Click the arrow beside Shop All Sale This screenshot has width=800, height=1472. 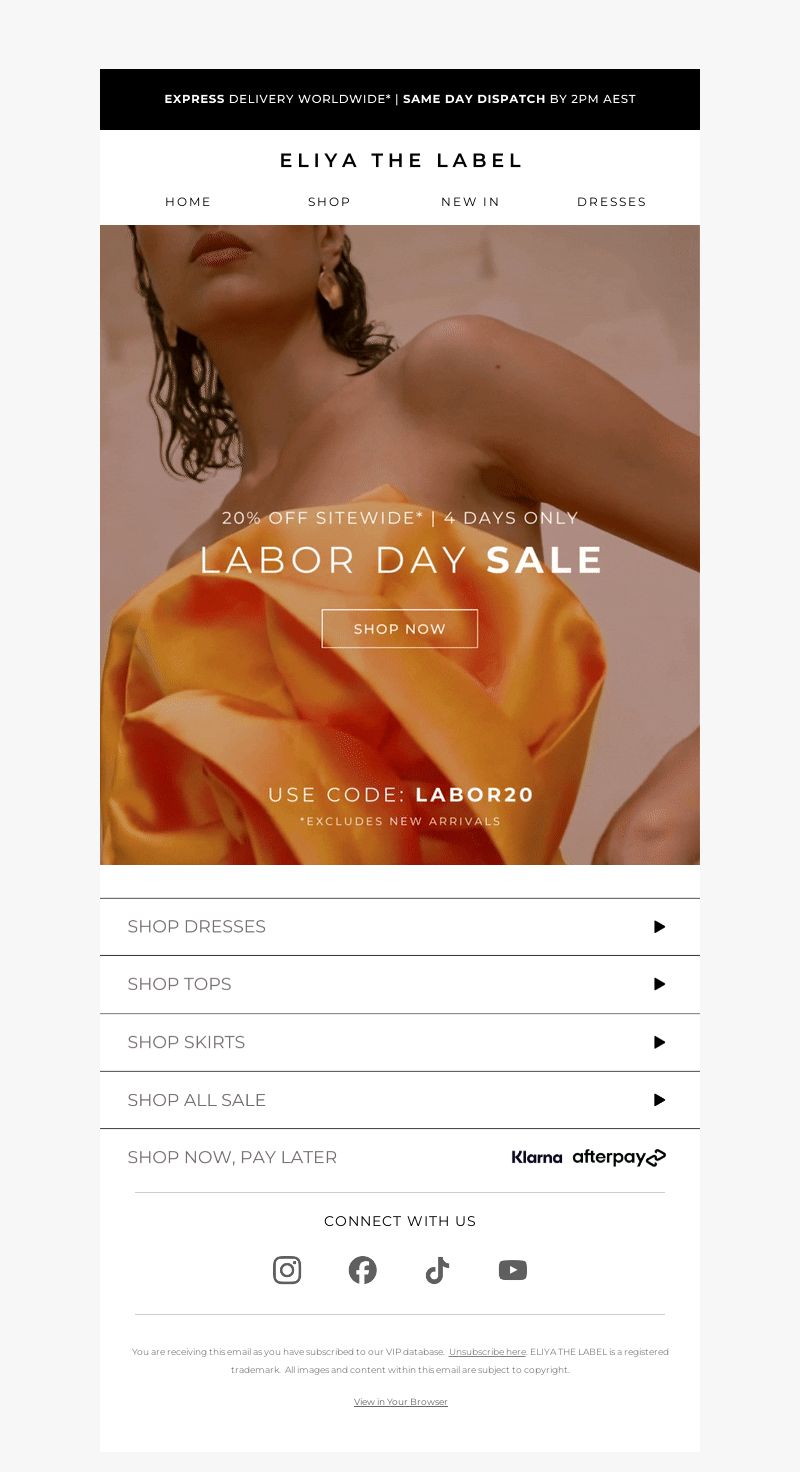coord(659,1100)
